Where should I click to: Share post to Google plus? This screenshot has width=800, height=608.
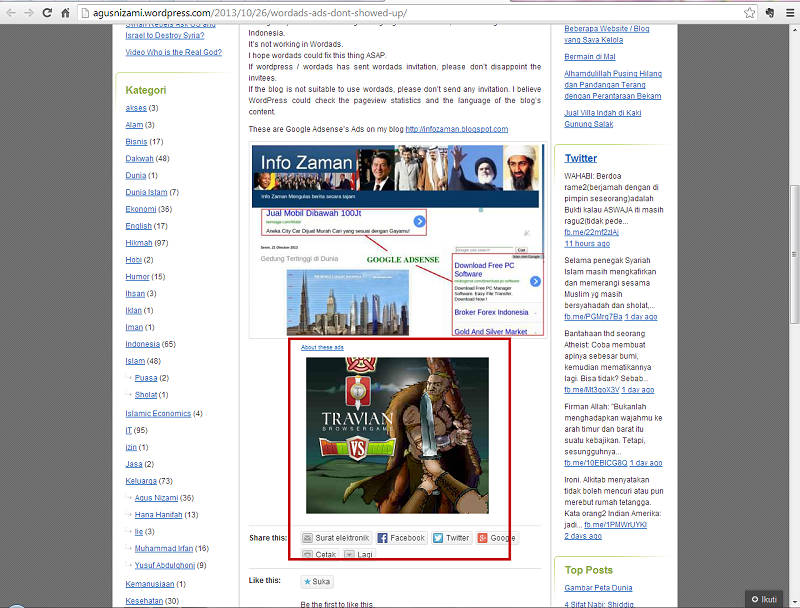(x=497, y=538)
